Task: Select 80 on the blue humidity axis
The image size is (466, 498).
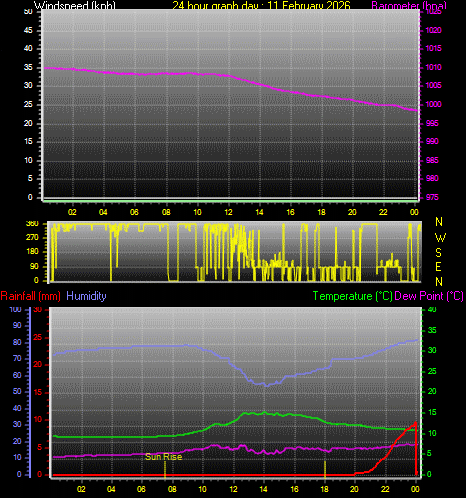Action: (x=17, y=342)
